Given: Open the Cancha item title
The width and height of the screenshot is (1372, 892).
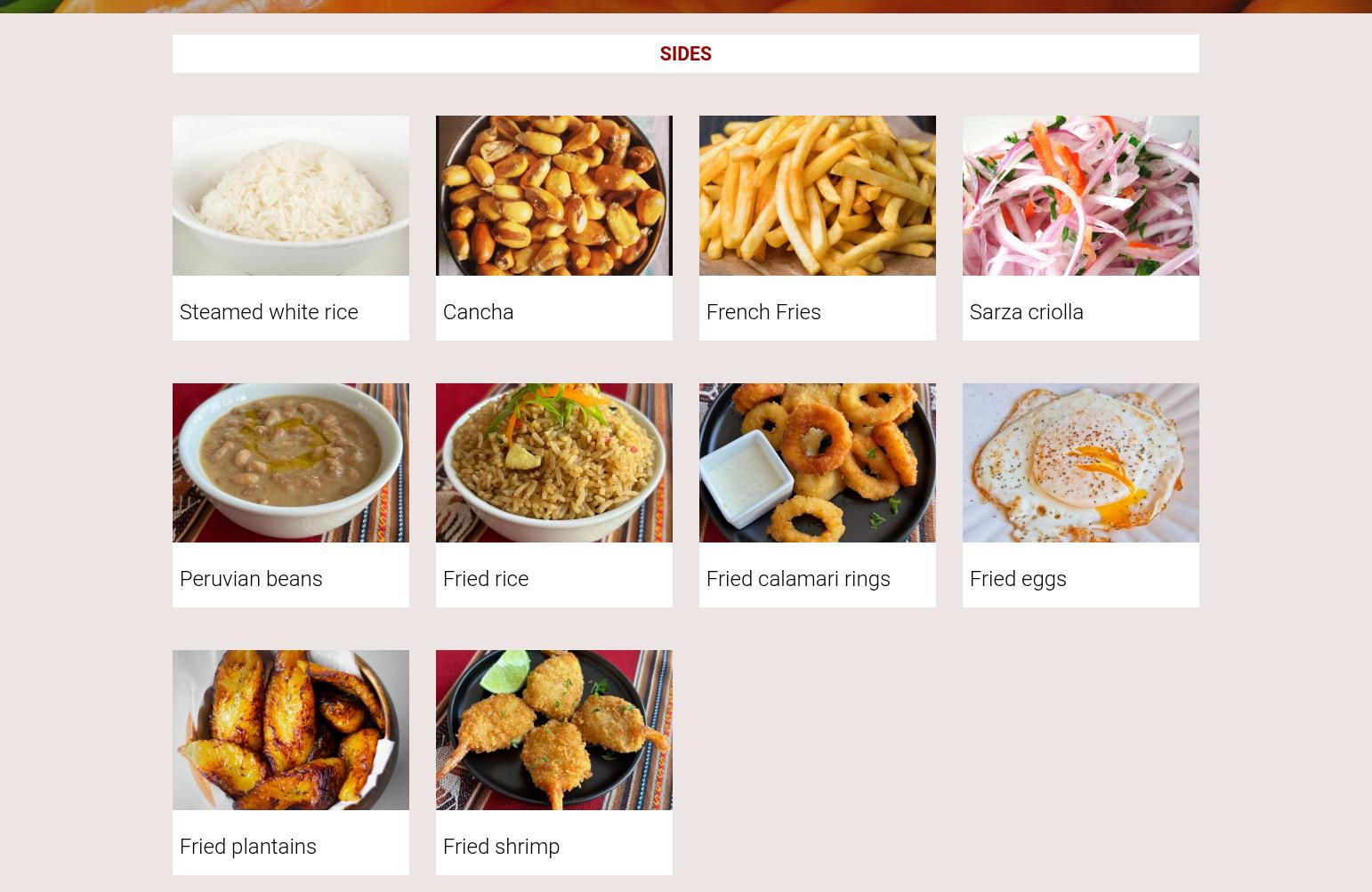Looking at the screenshot, I should [478, 312].
